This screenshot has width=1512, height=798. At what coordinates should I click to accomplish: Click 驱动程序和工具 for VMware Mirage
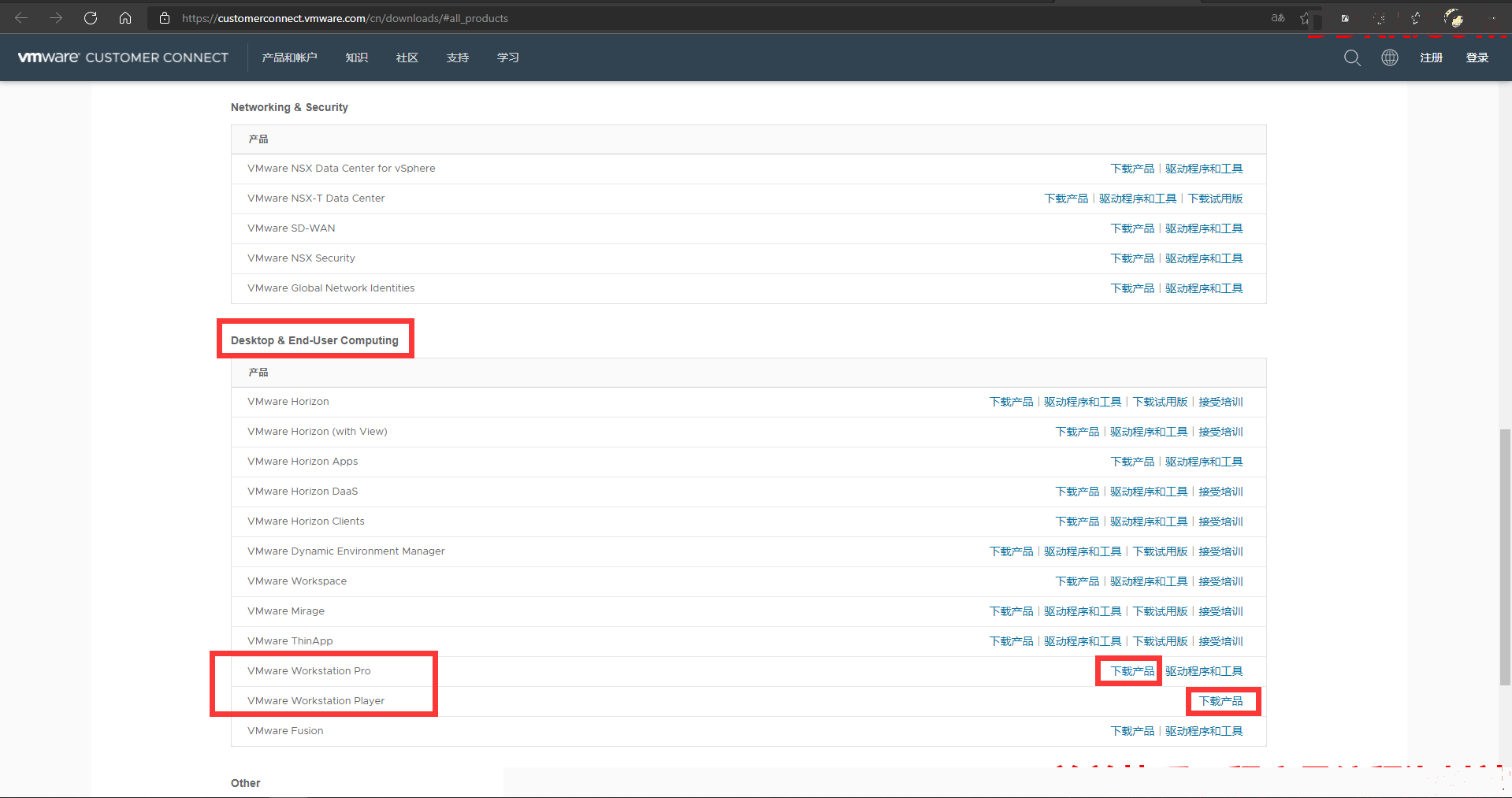(1083, 611)
